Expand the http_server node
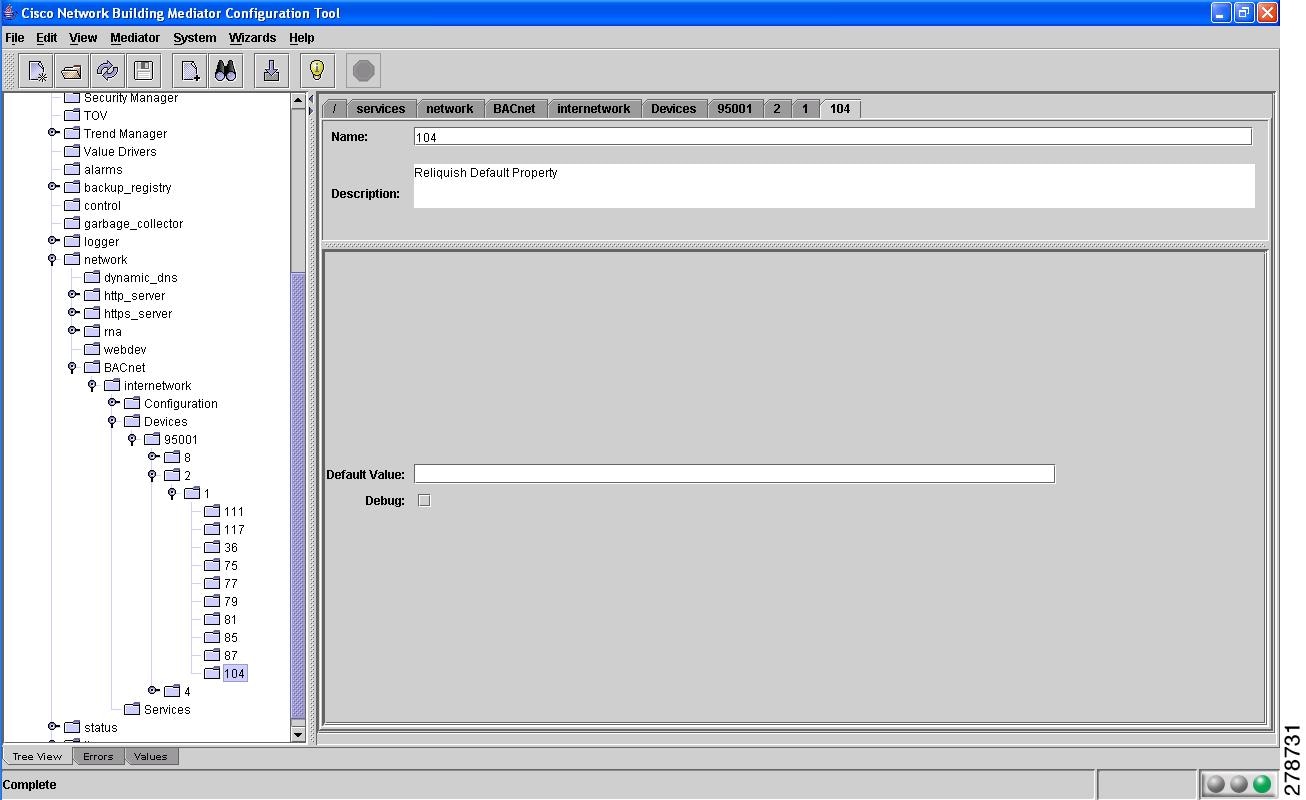The image size is (1306, 800). tap(73, 295)
